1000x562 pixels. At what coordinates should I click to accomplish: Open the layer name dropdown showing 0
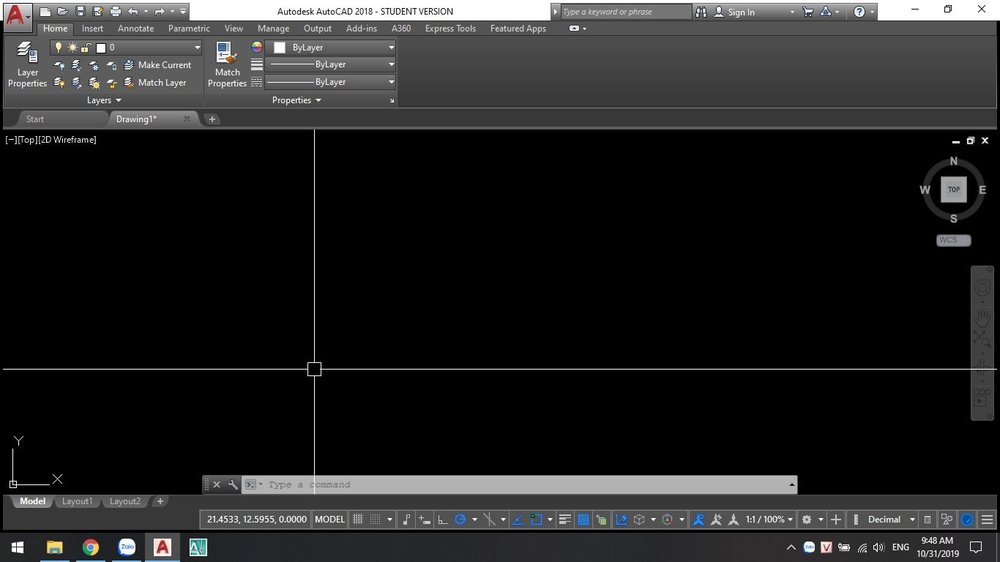150,47
